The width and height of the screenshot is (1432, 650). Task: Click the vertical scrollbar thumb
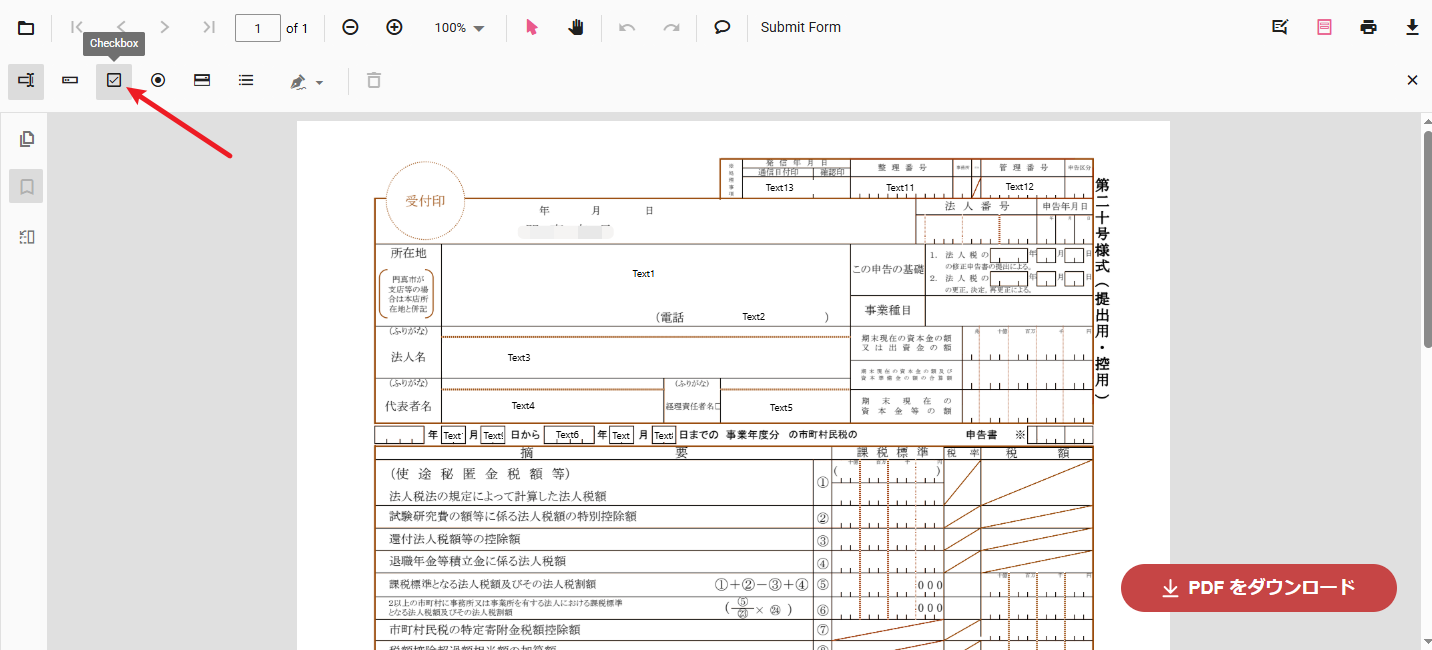click(1427, 240)
